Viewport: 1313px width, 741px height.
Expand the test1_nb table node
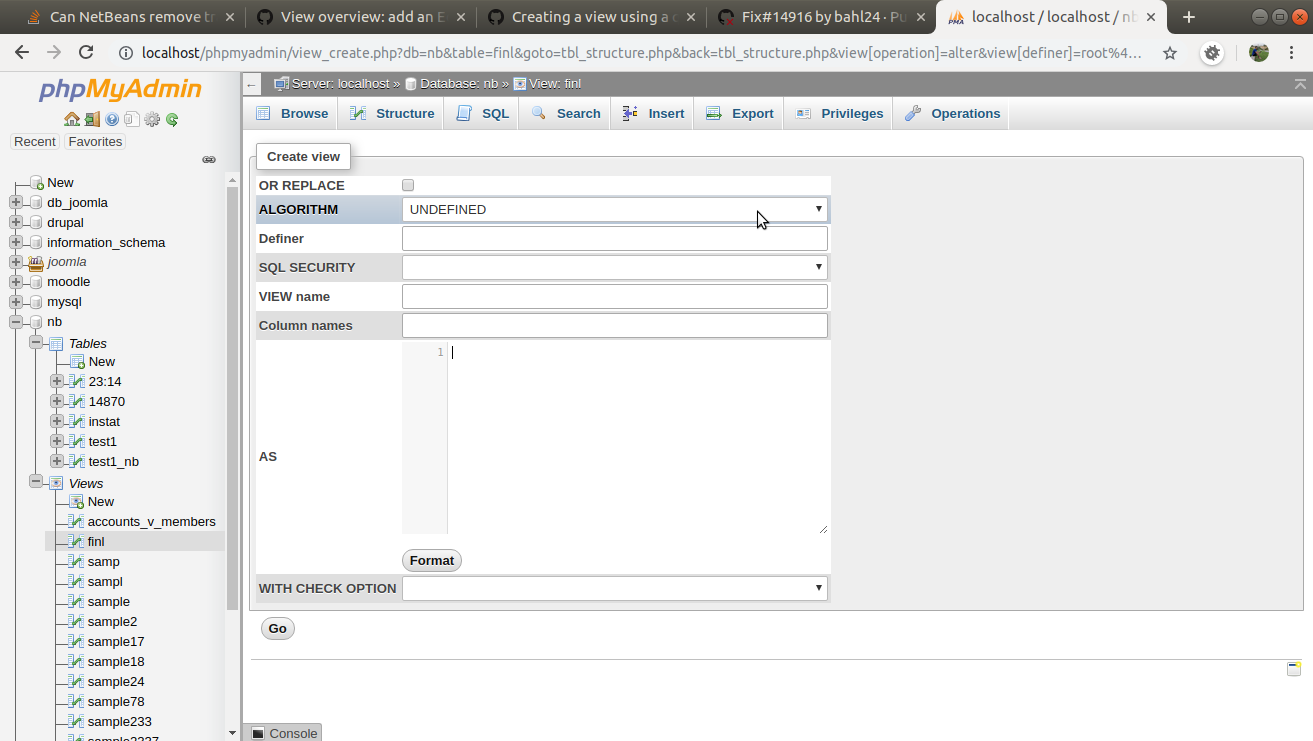57,461
